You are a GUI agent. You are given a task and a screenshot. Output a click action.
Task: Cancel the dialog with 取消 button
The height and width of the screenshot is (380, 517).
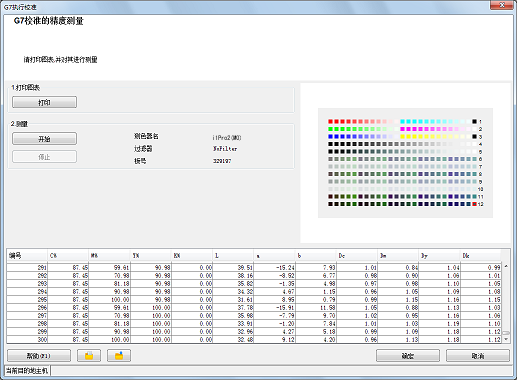[x=478, y=355]
